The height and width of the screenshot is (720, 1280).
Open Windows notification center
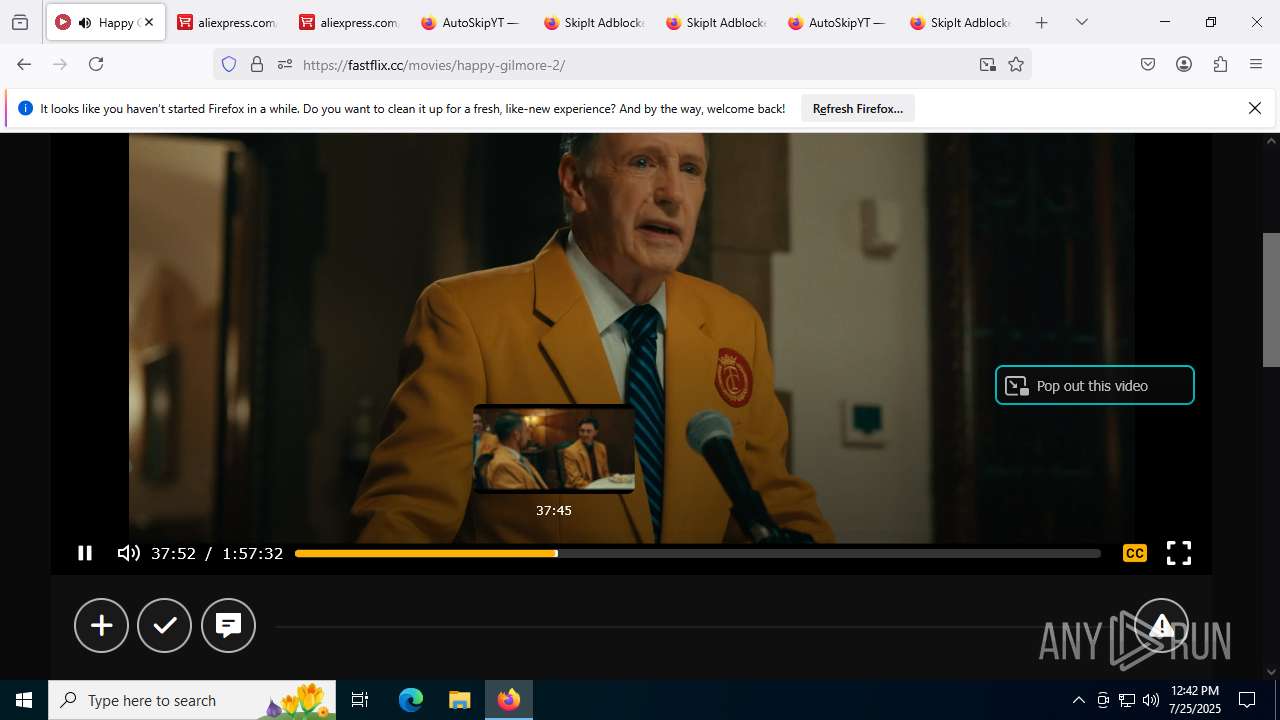click(1247, 700)
